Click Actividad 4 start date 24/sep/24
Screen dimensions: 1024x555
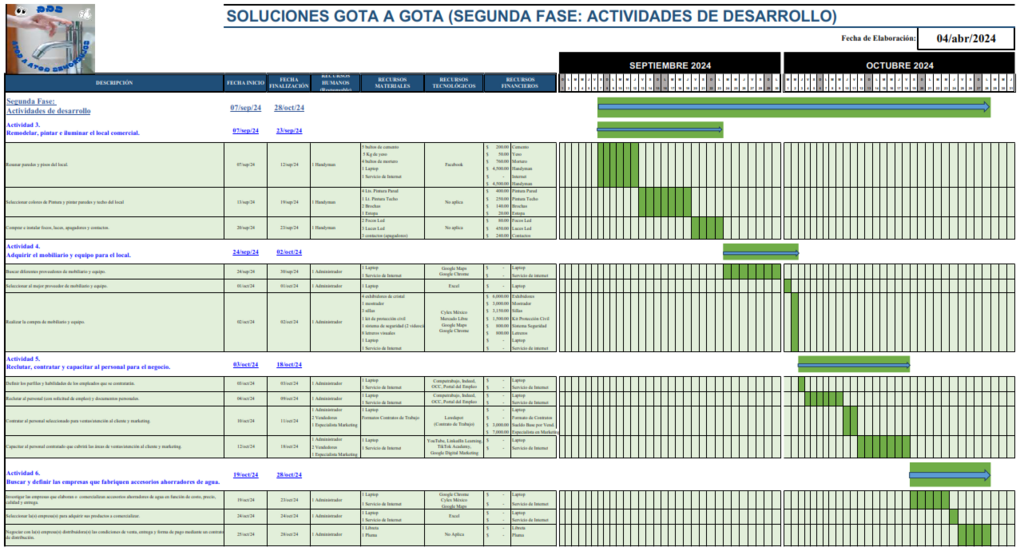pos(246,252)
